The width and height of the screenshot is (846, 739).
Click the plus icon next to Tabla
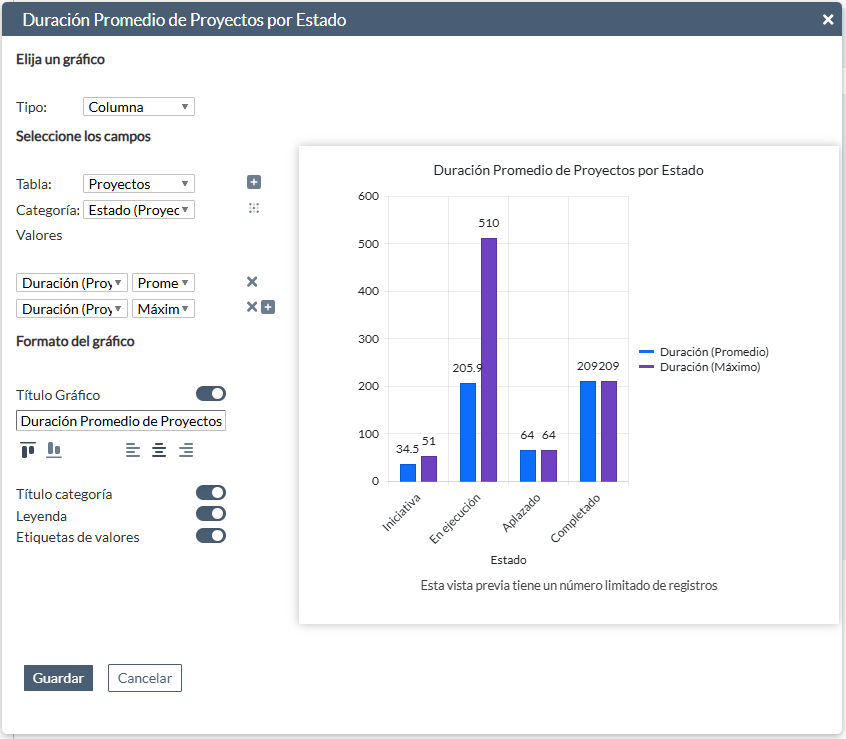point(254,182)
